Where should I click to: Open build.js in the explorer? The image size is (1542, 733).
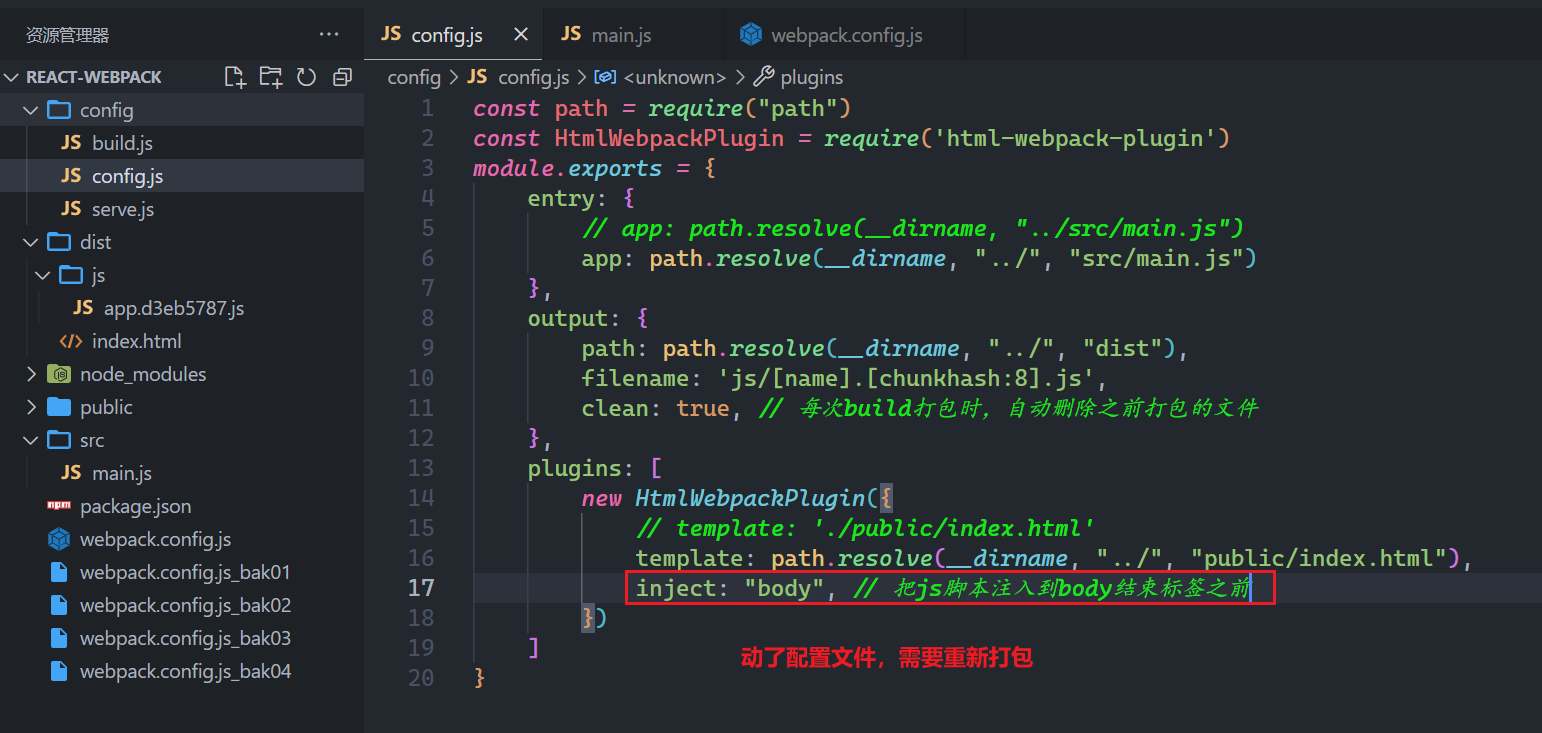coord(182,143)
